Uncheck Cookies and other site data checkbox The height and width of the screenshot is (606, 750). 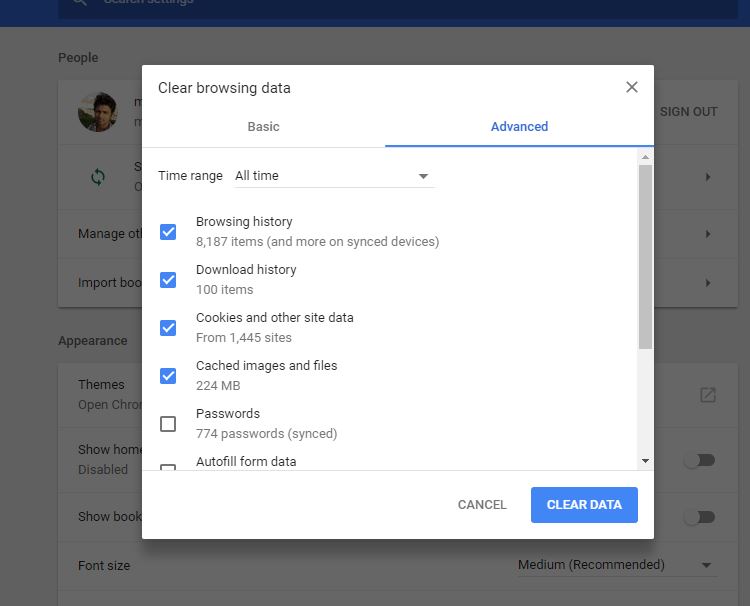(168, 328)
